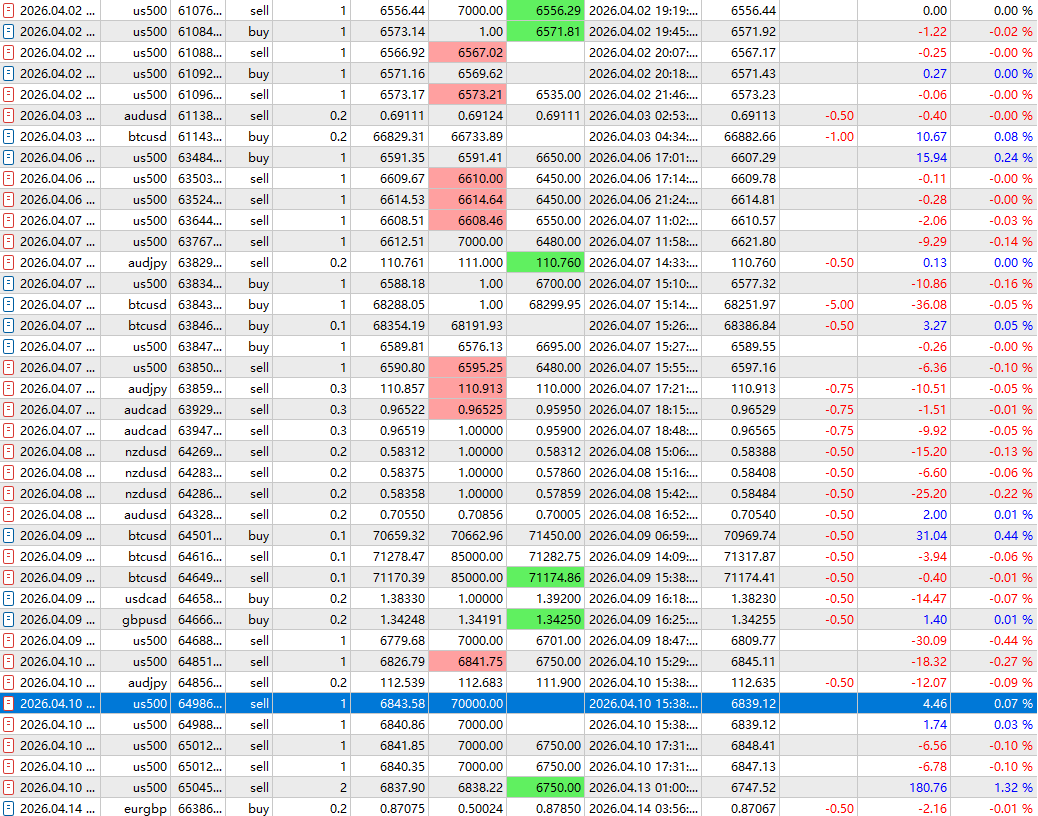Image resolution: width=1038 pixels, height=816 pixels.
Task: Click the row icon for audusd order 61138
Action: pos(9,115)
